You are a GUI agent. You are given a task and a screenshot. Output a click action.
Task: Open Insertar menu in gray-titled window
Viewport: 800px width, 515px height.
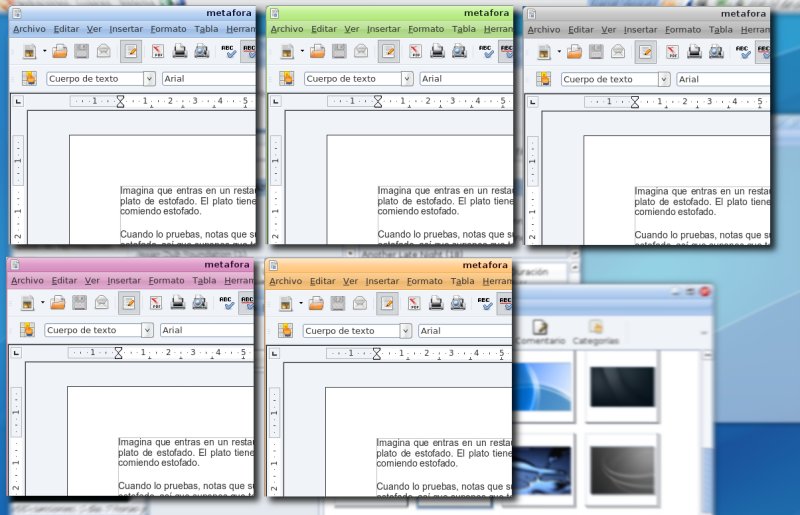click(640, 30)
